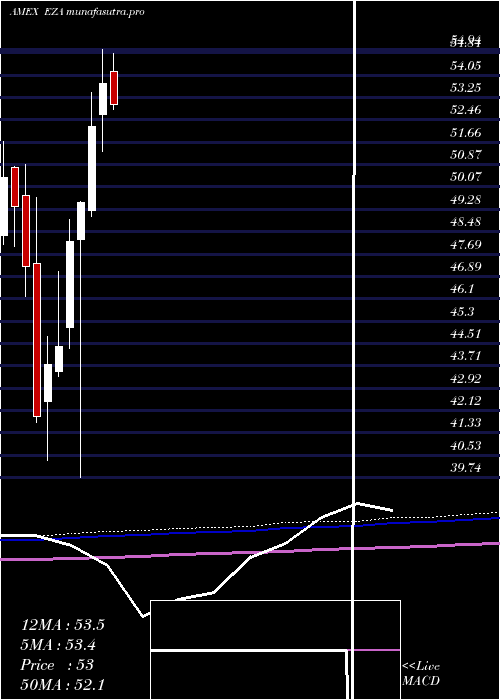Click the 48.48 price axis label
500x700 pixels.
(466, 222)
